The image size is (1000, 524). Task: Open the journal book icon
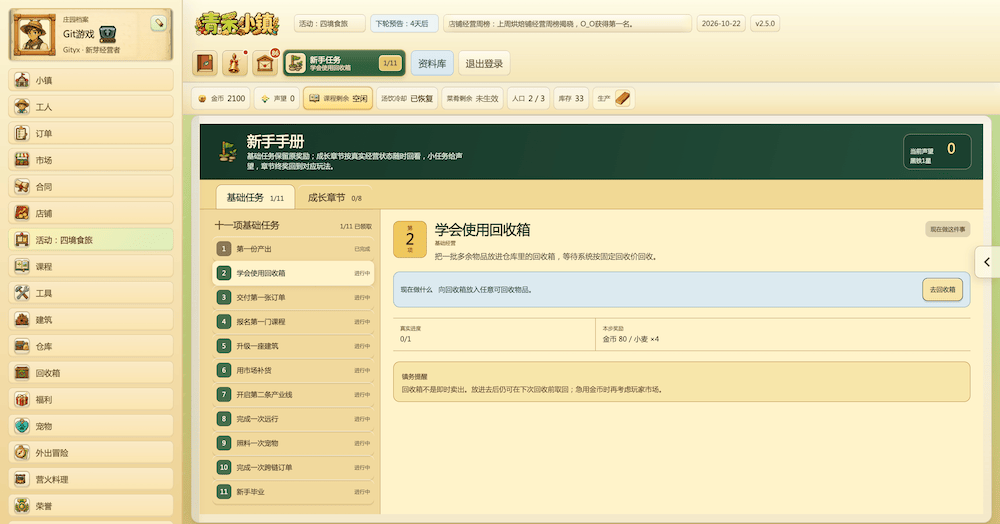(205, 63)
